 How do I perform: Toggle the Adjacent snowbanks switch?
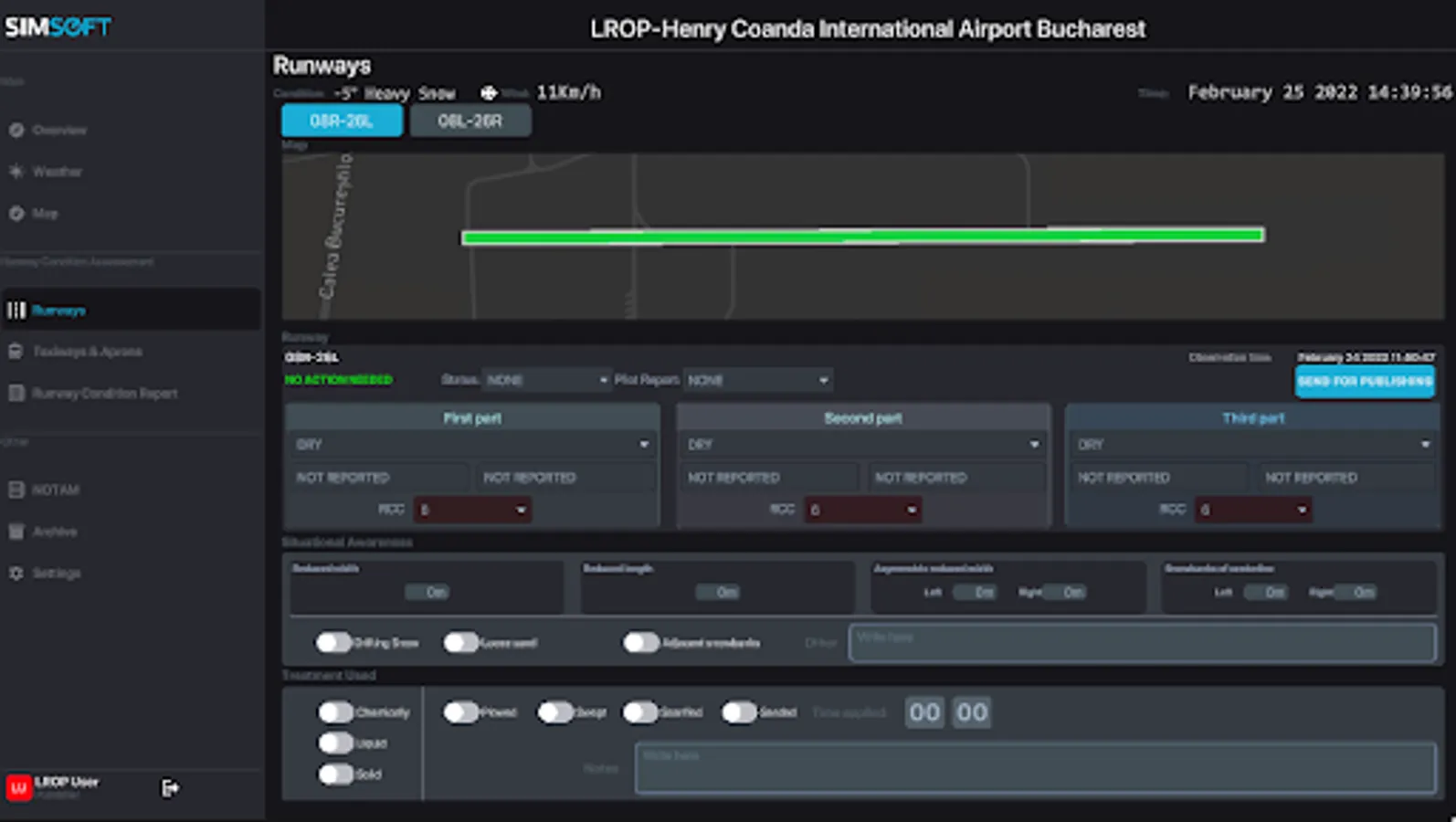(641, 643)
